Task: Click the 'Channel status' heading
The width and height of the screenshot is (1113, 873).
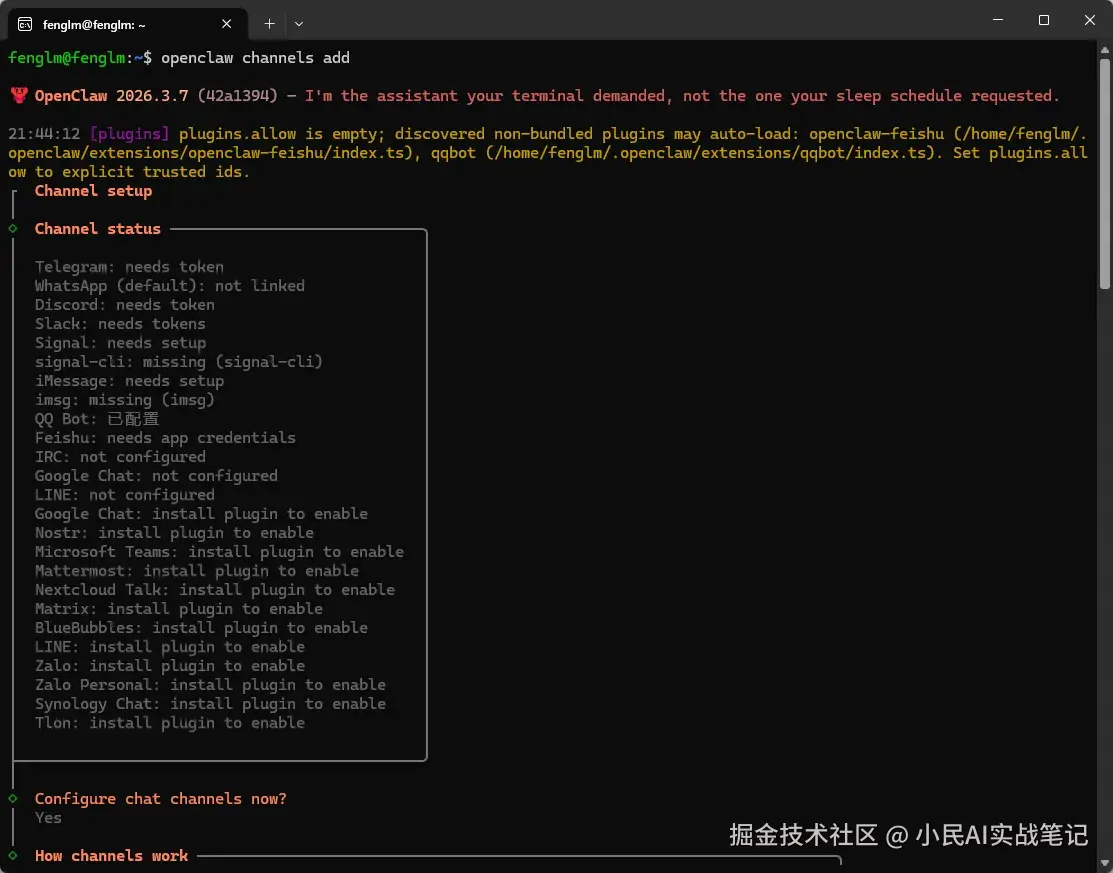Action: (x=98, y=229)
